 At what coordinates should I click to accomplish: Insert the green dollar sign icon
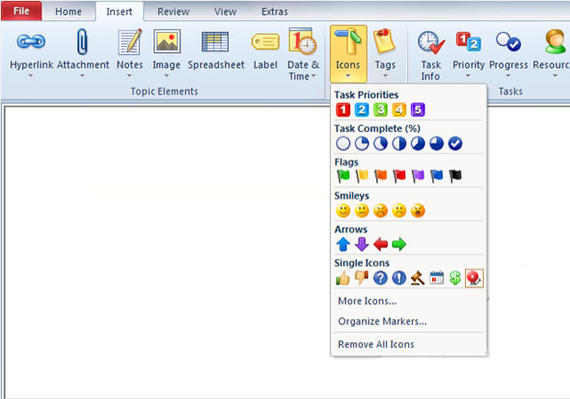coord(455,278)
